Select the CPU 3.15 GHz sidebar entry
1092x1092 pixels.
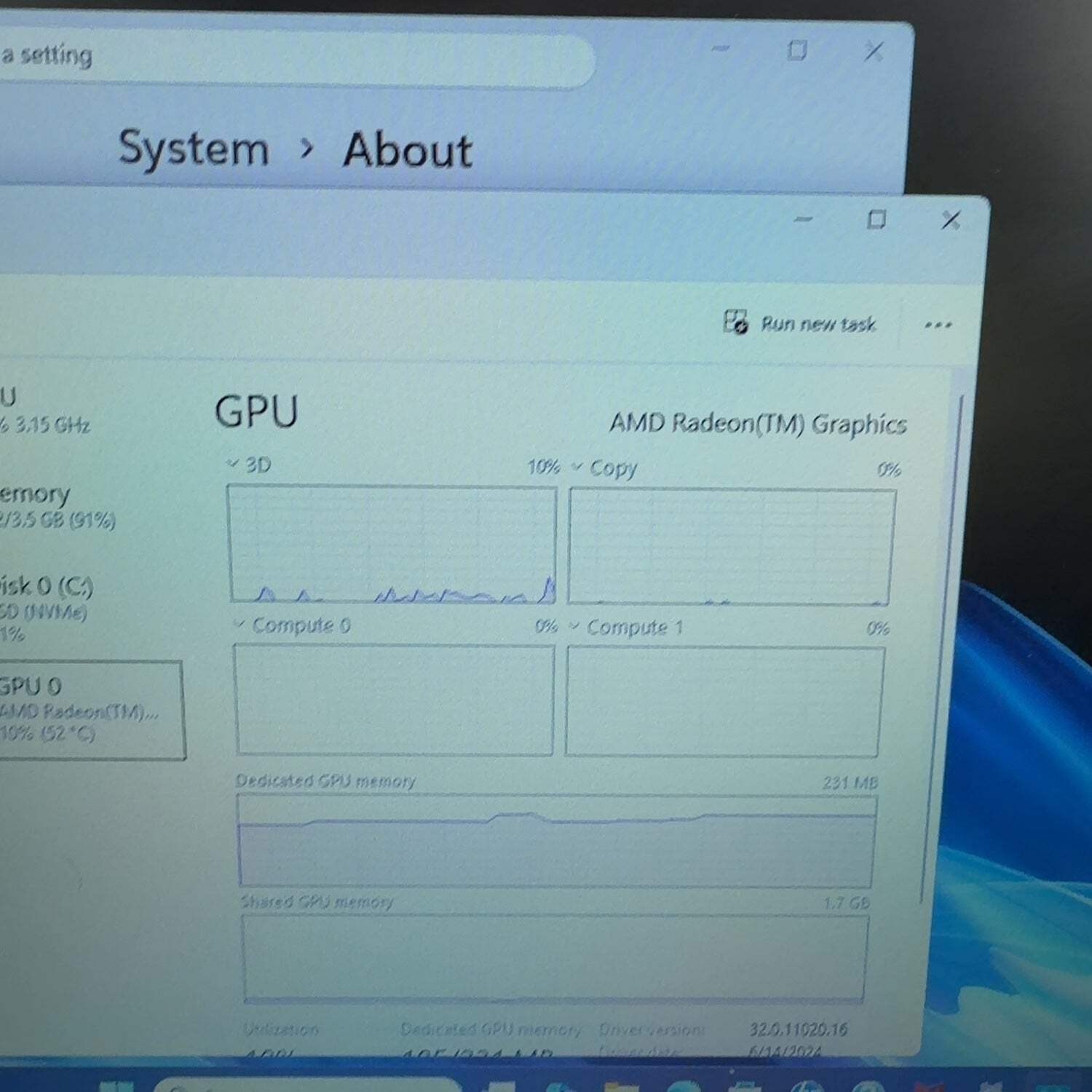tap(45, 411)
